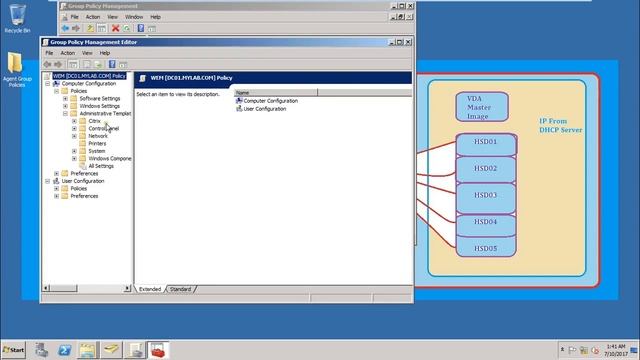The width and height of the screenshot is (640, 360).
Task: Select the Printers folder in the tree
Action: [x=97, y=144]
